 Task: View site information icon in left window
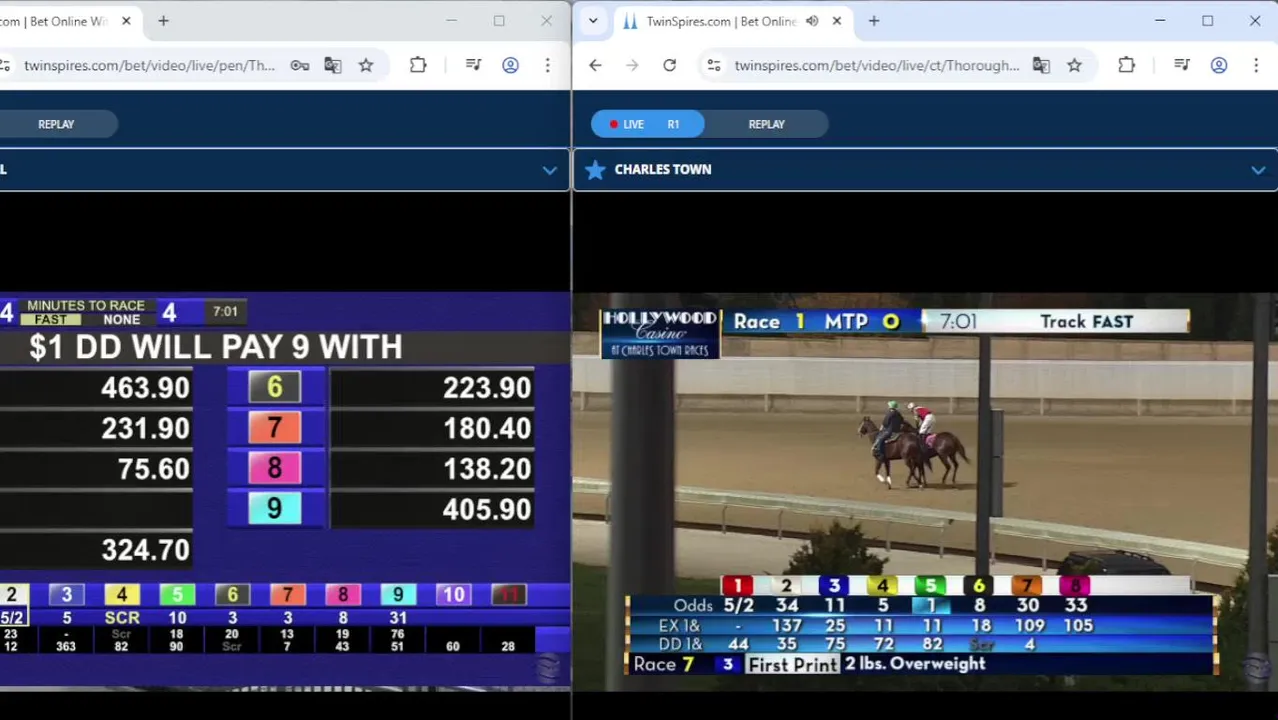(6, 65)
